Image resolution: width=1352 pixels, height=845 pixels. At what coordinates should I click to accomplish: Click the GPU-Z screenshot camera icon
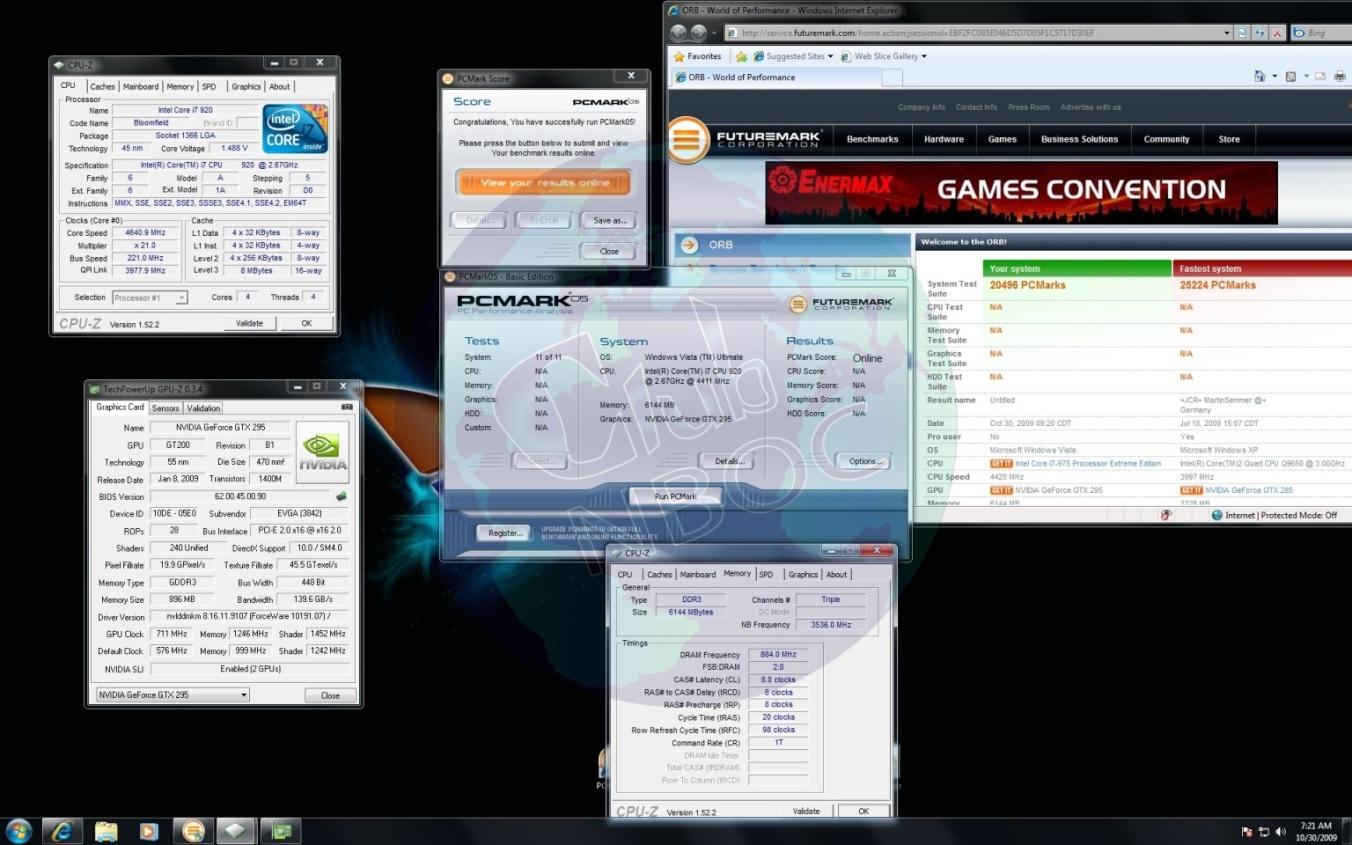(347, 407)
